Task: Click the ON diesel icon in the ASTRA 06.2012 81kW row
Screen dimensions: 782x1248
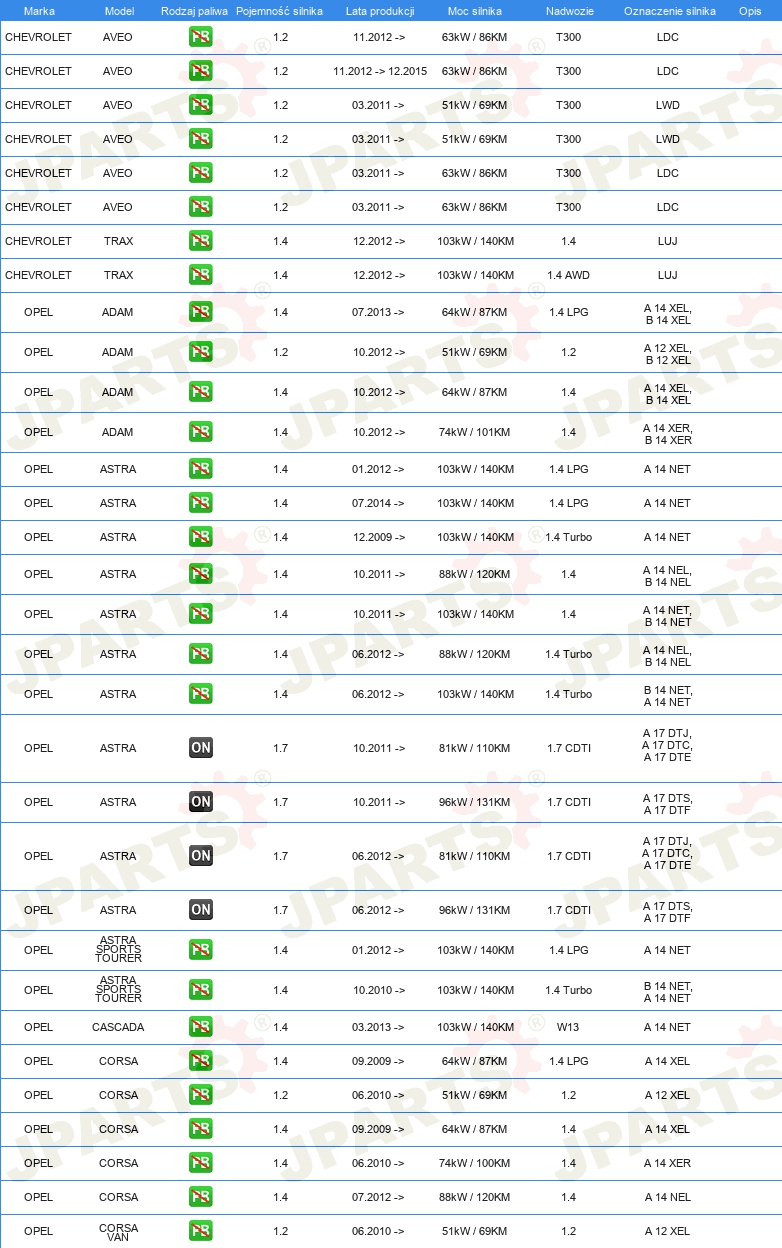Action: click(x=201, y=855)
